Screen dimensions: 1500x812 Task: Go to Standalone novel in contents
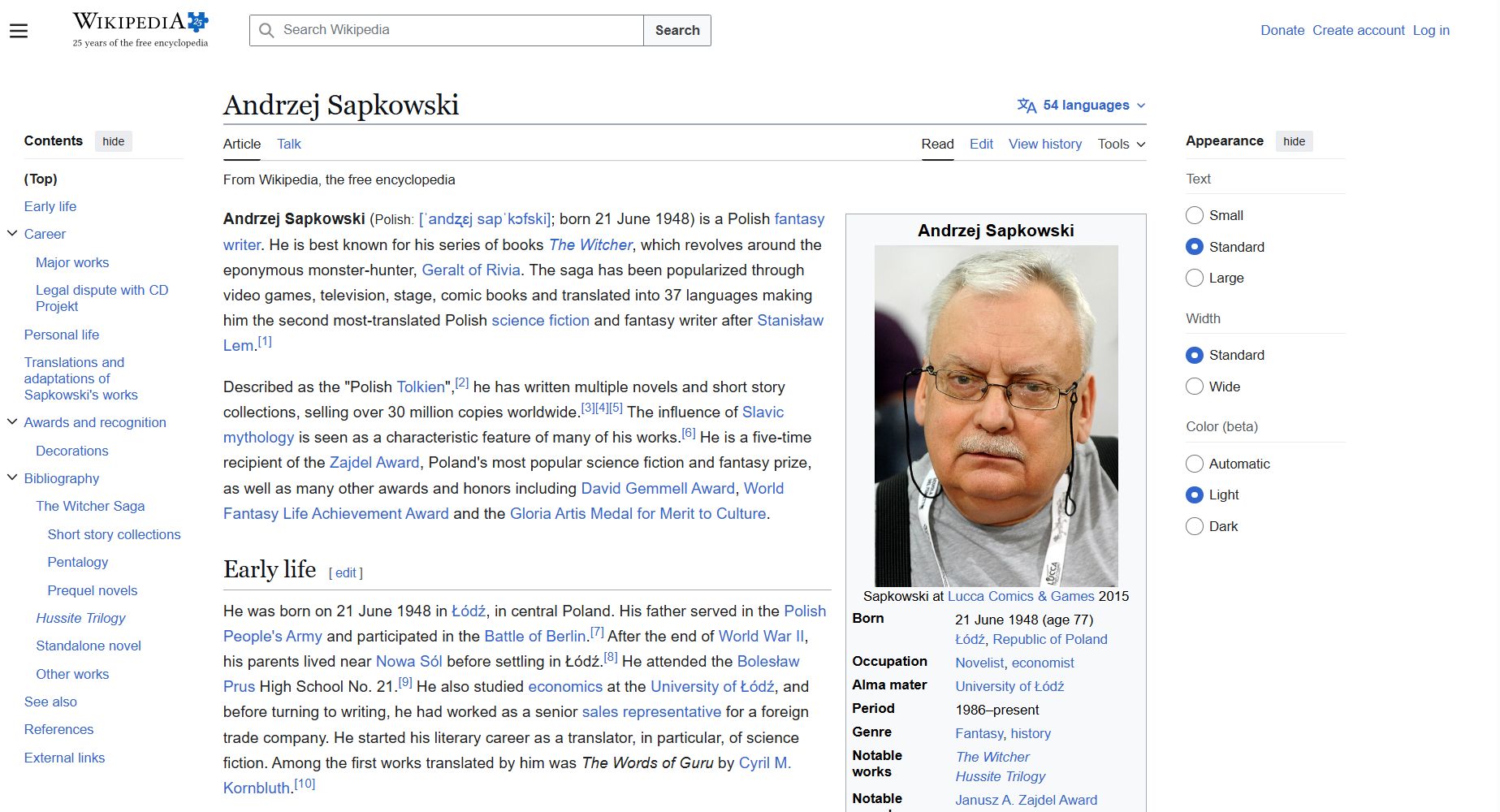click(x=89, y=646)
